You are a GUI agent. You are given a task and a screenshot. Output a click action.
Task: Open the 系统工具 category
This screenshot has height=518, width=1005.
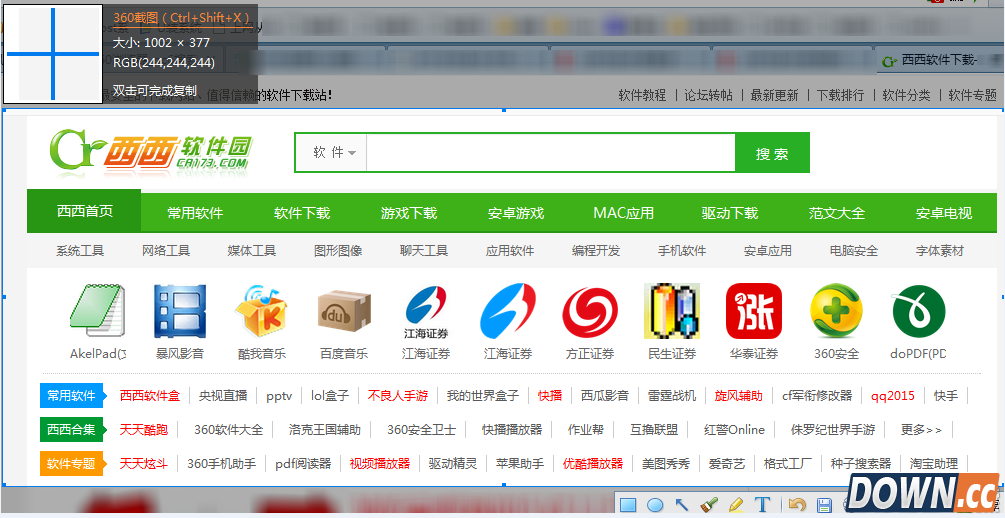80,251
